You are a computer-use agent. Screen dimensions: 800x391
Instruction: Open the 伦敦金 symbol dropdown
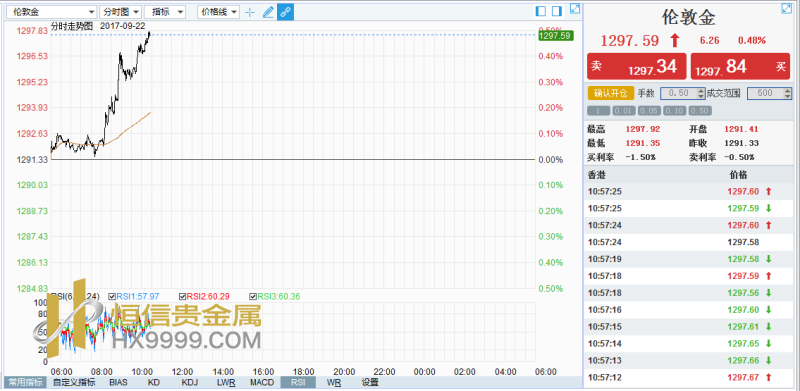52,12
